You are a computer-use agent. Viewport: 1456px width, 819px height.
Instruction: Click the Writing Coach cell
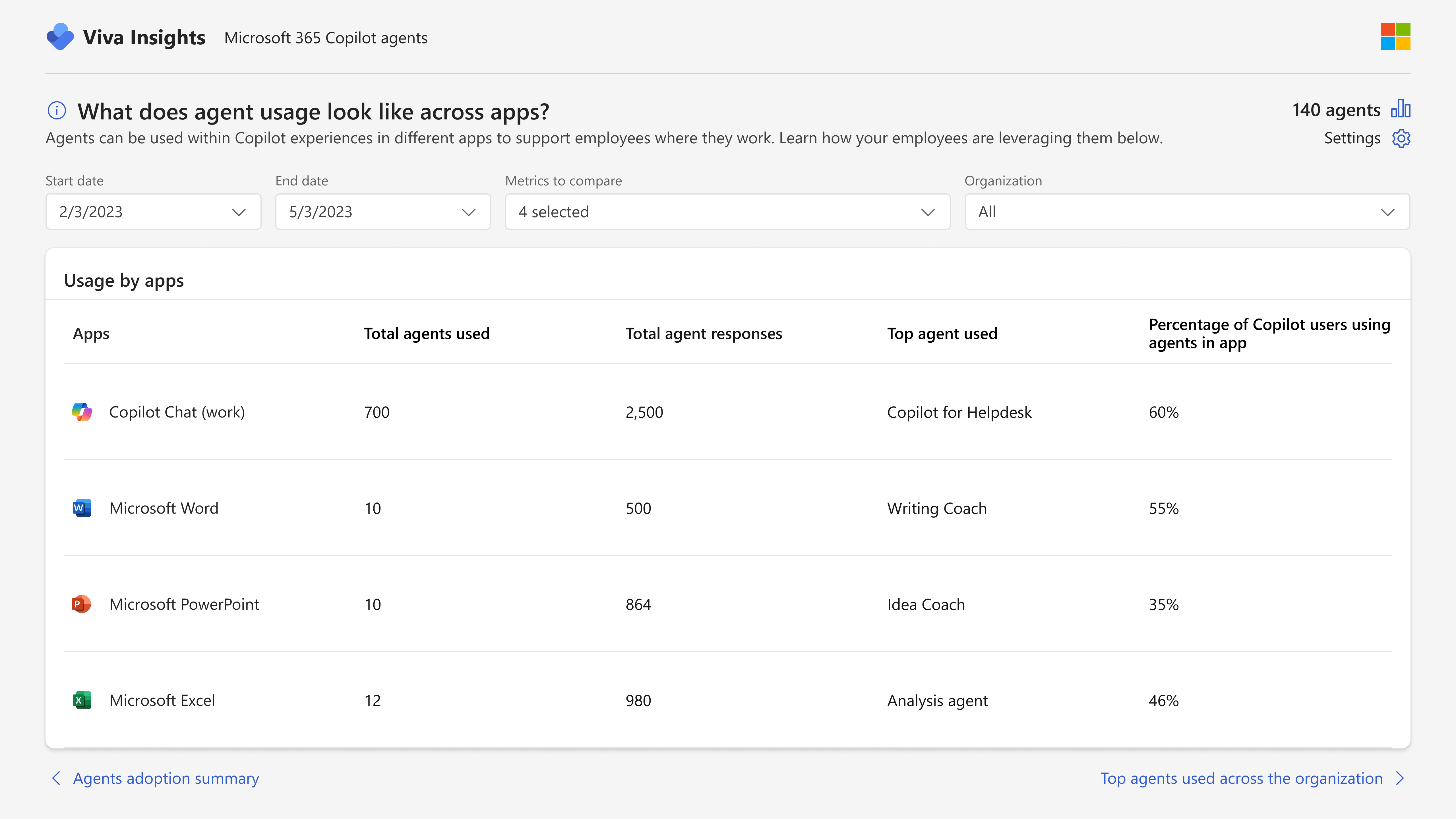tap(937, 508)
